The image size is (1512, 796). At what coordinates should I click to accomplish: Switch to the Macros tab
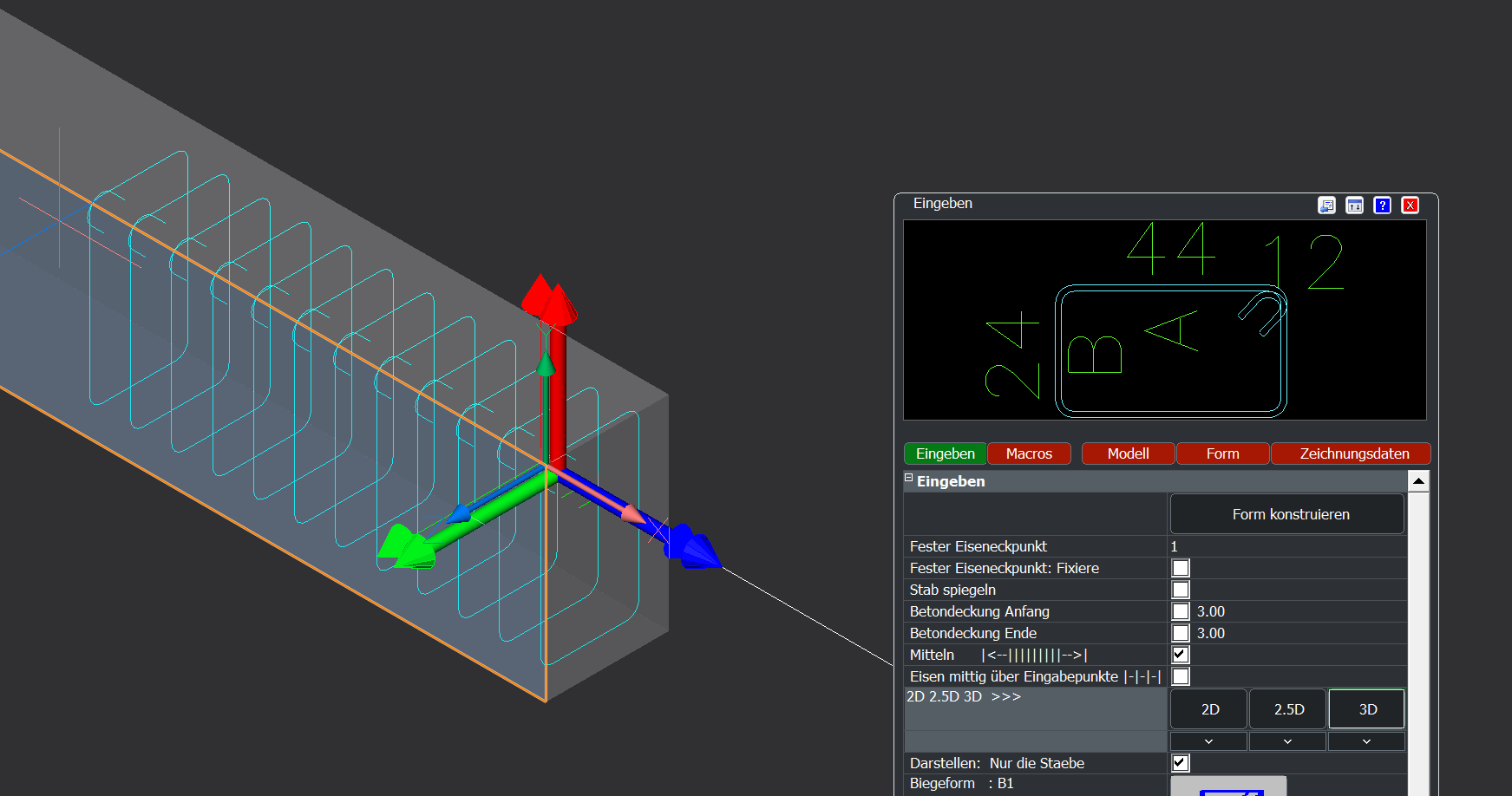(1029, 453)
